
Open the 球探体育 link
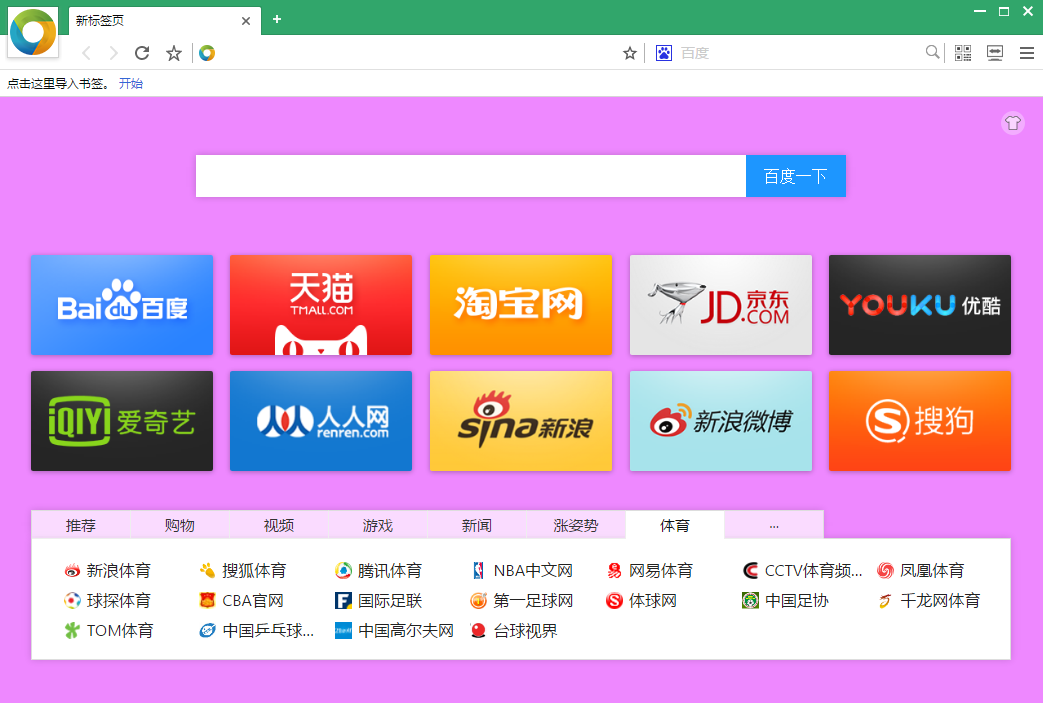[108, 601]
